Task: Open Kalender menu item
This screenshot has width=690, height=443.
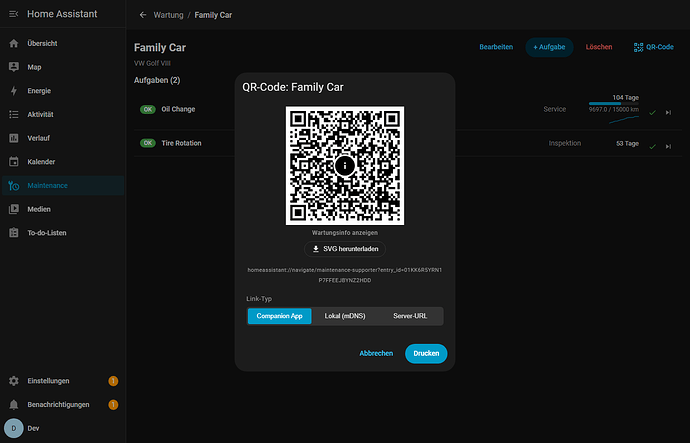Action: pos(63,161)
